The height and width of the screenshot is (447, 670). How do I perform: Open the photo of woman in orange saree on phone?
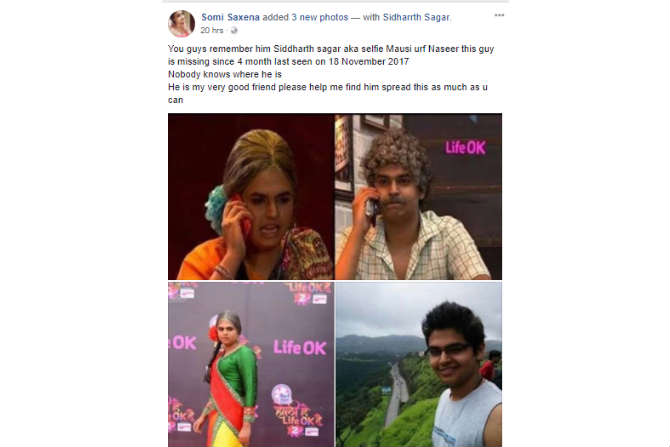(x=251, y=197)
